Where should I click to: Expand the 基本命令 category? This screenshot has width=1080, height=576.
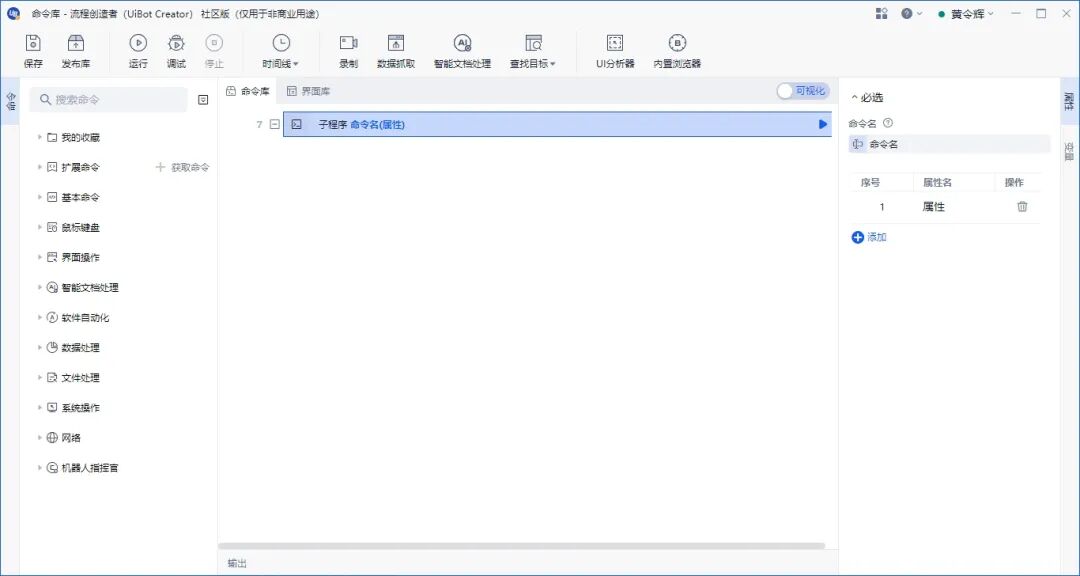pos(40,198)
